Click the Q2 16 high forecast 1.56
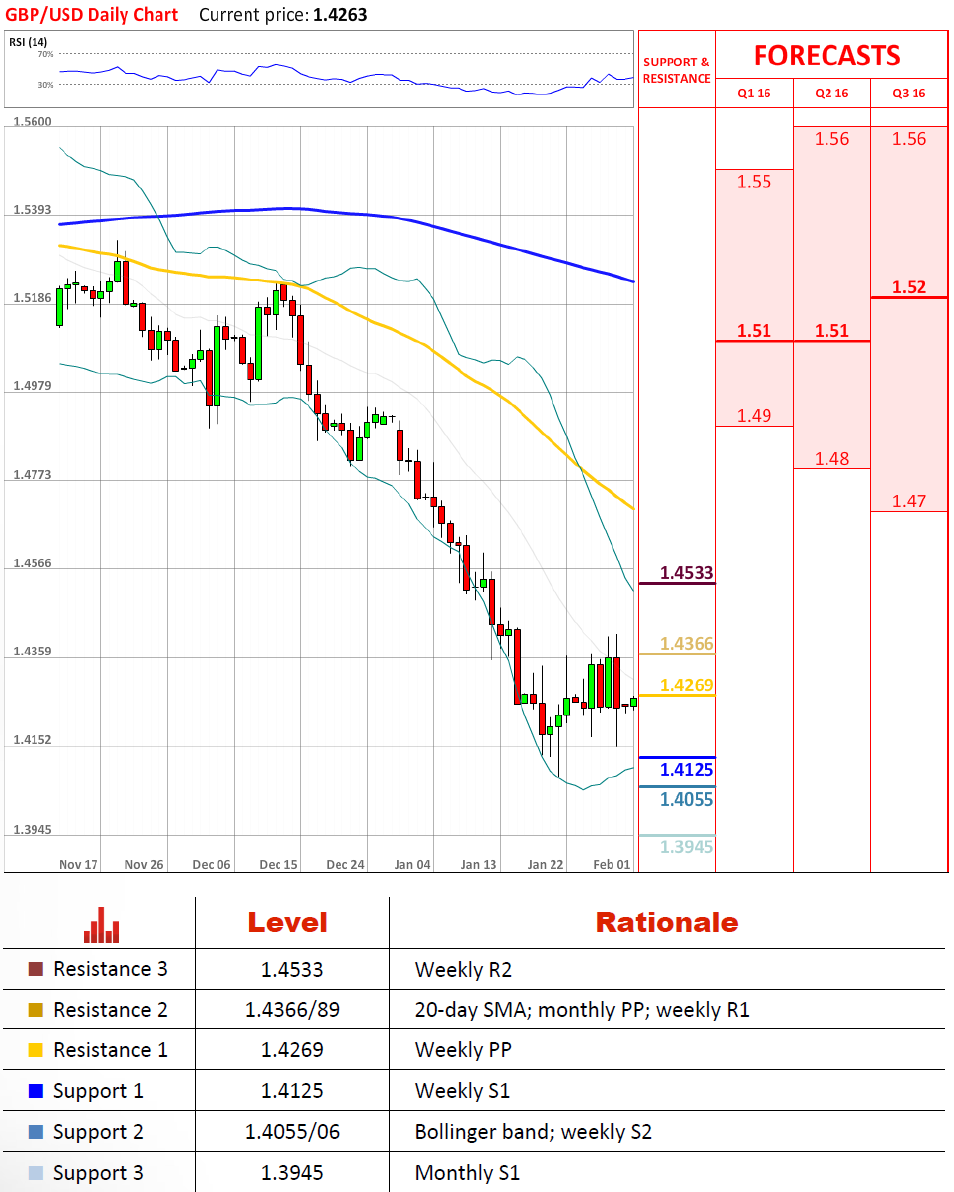The height and width of the screenshot is (1192, 954). tap(832, 139)
